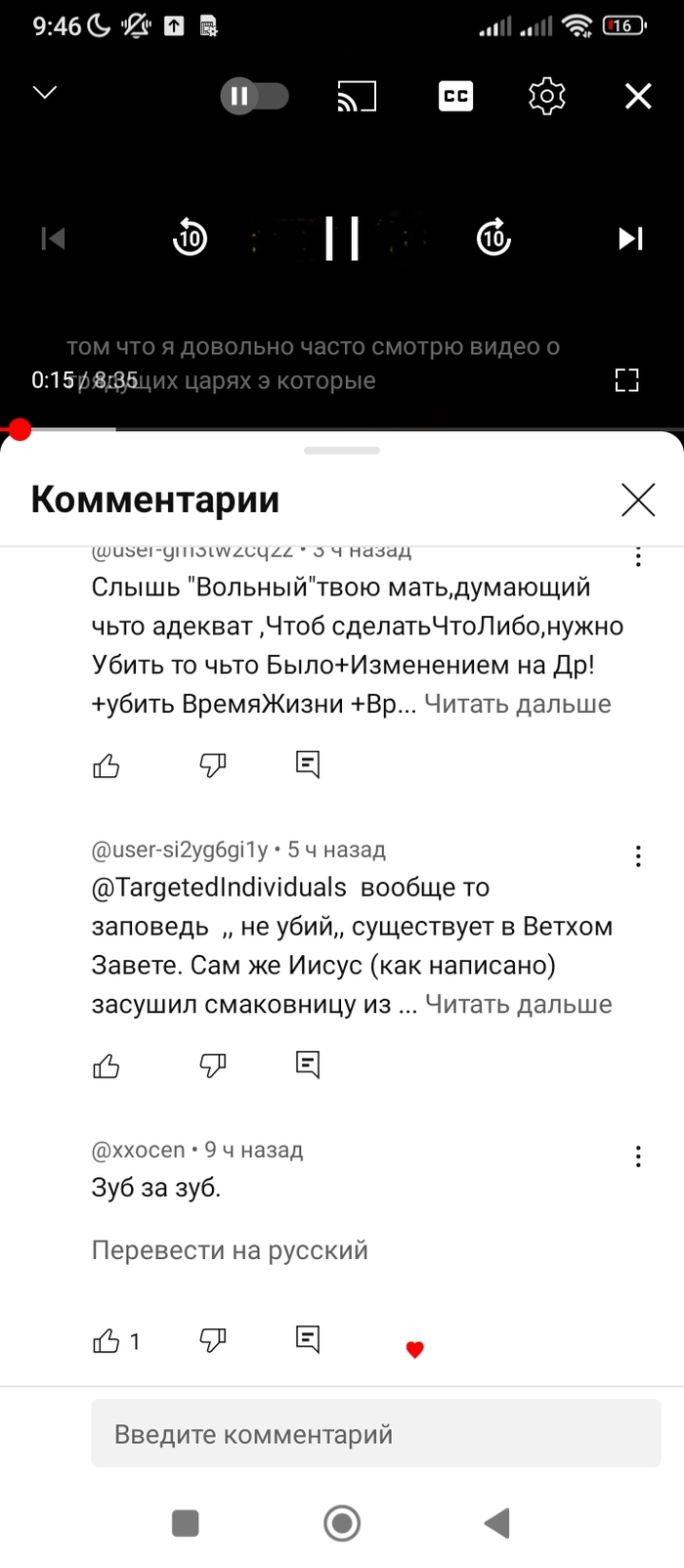The width and height of the screenshot is (684, 1568).
Task: Open options menu for @xxocen comment
Action: (638, 1156)
